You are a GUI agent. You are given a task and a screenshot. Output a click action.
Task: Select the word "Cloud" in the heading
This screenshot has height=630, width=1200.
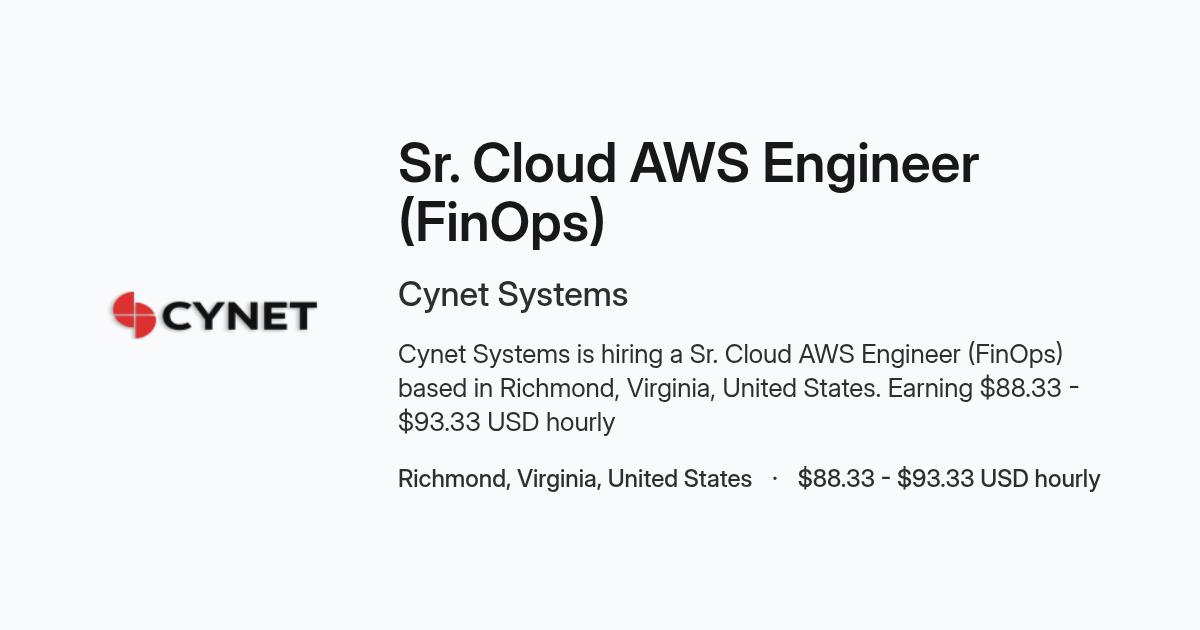(x=544, y=164)
